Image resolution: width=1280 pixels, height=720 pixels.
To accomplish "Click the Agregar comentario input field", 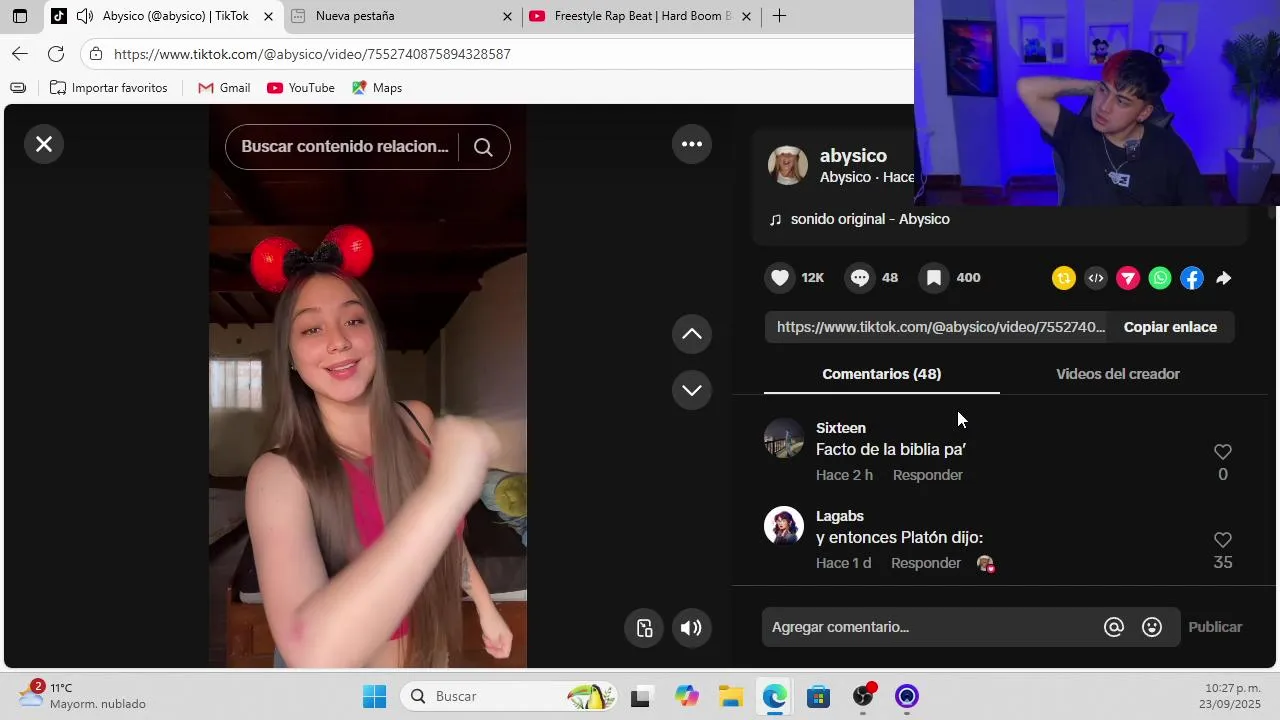I will 930,627.
